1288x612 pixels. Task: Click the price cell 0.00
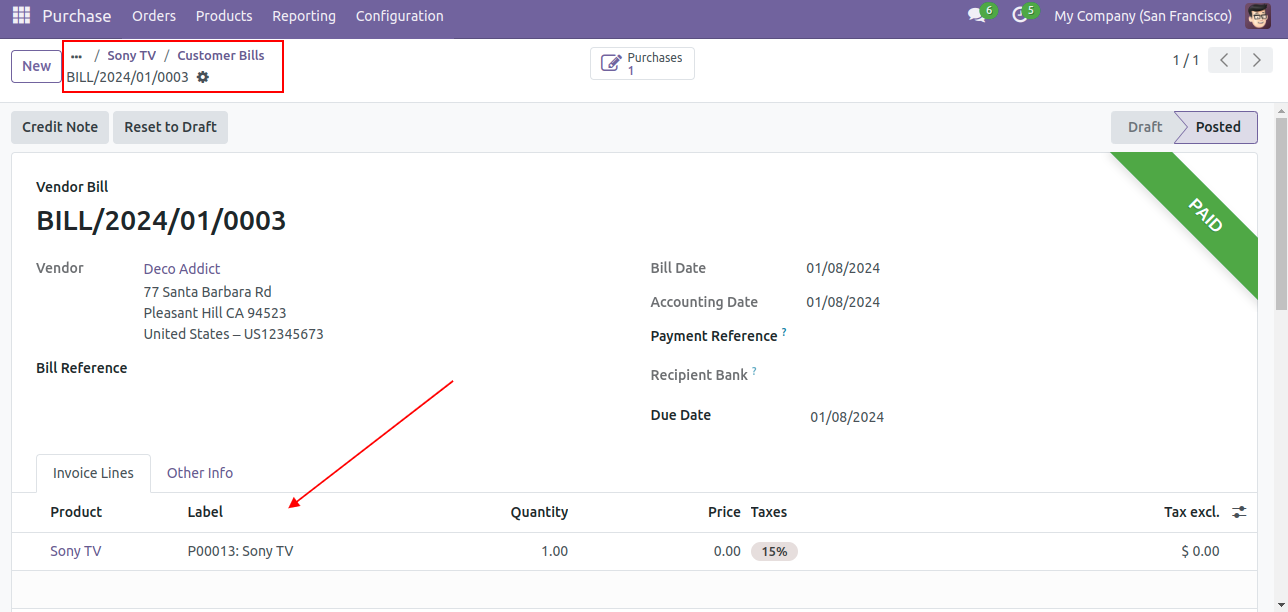[x=727, y=551]
